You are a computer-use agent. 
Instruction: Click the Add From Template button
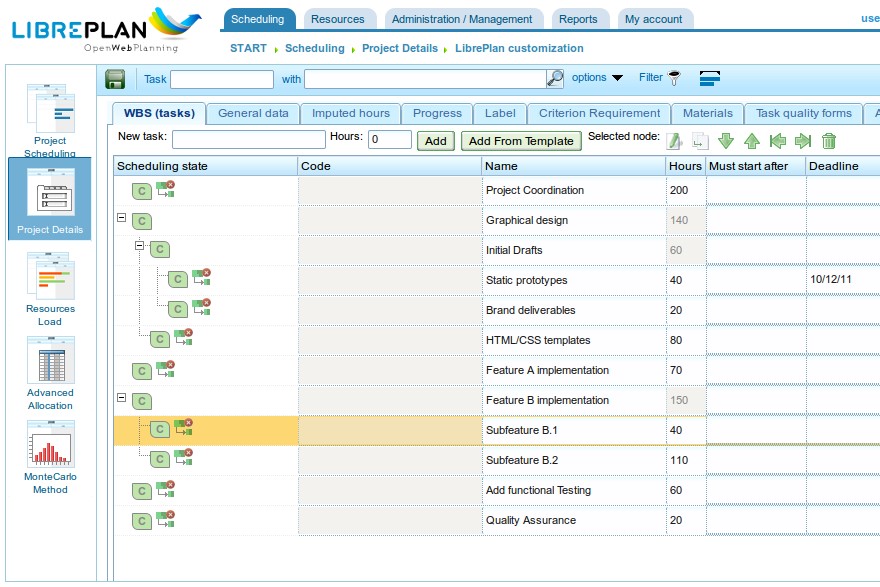pos(521,141)
